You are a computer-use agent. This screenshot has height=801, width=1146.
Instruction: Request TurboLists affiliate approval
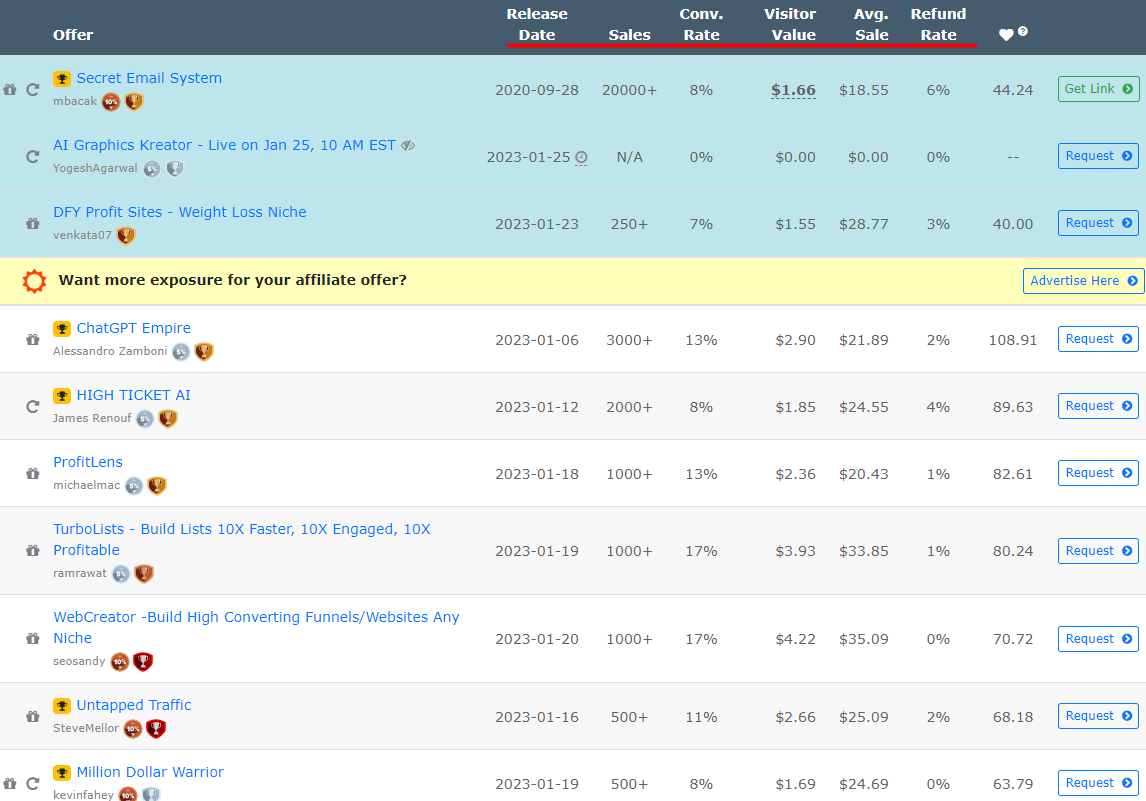tap(1098, 551)
